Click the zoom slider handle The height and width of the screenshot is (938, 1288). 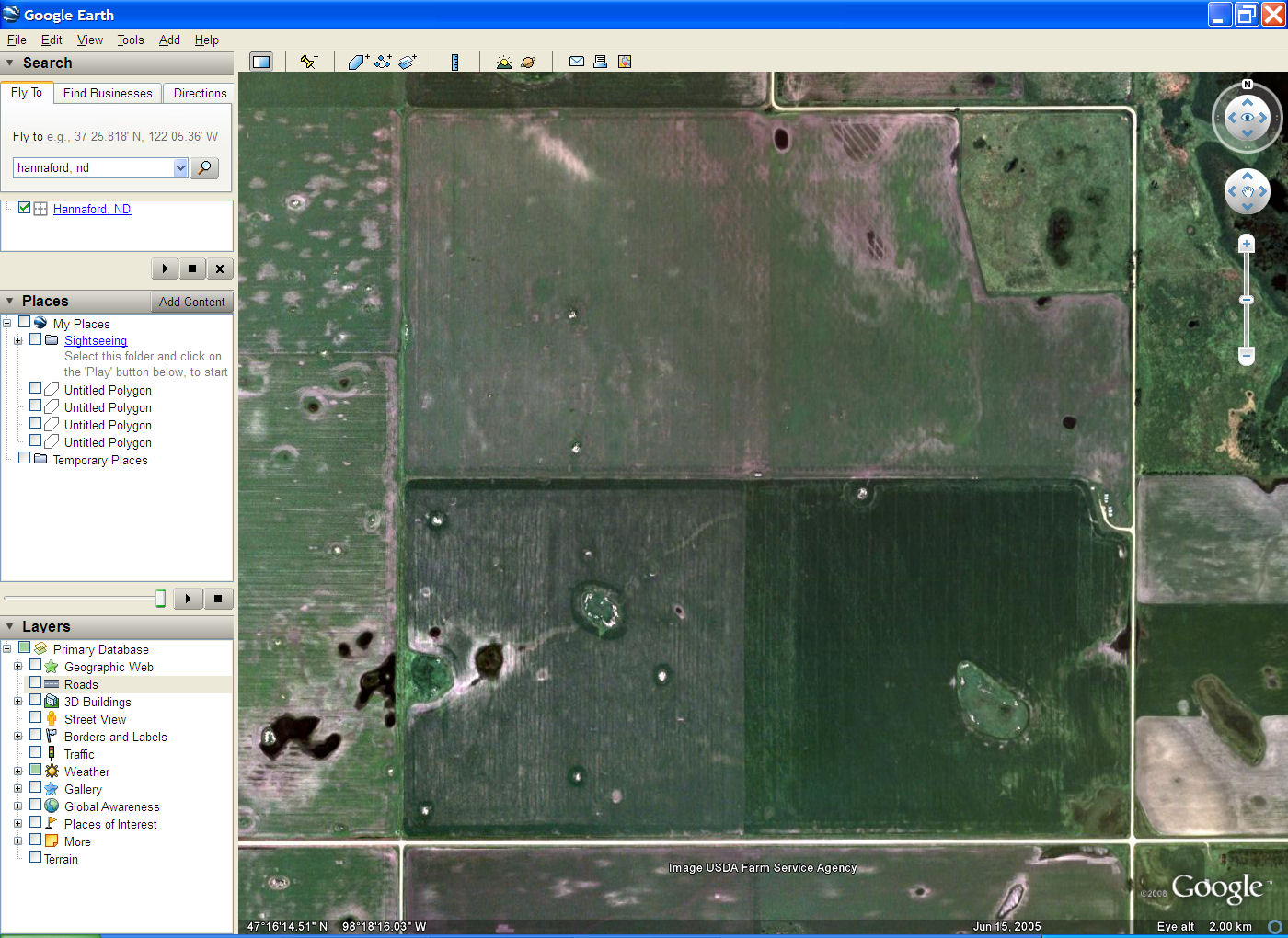1247,300
